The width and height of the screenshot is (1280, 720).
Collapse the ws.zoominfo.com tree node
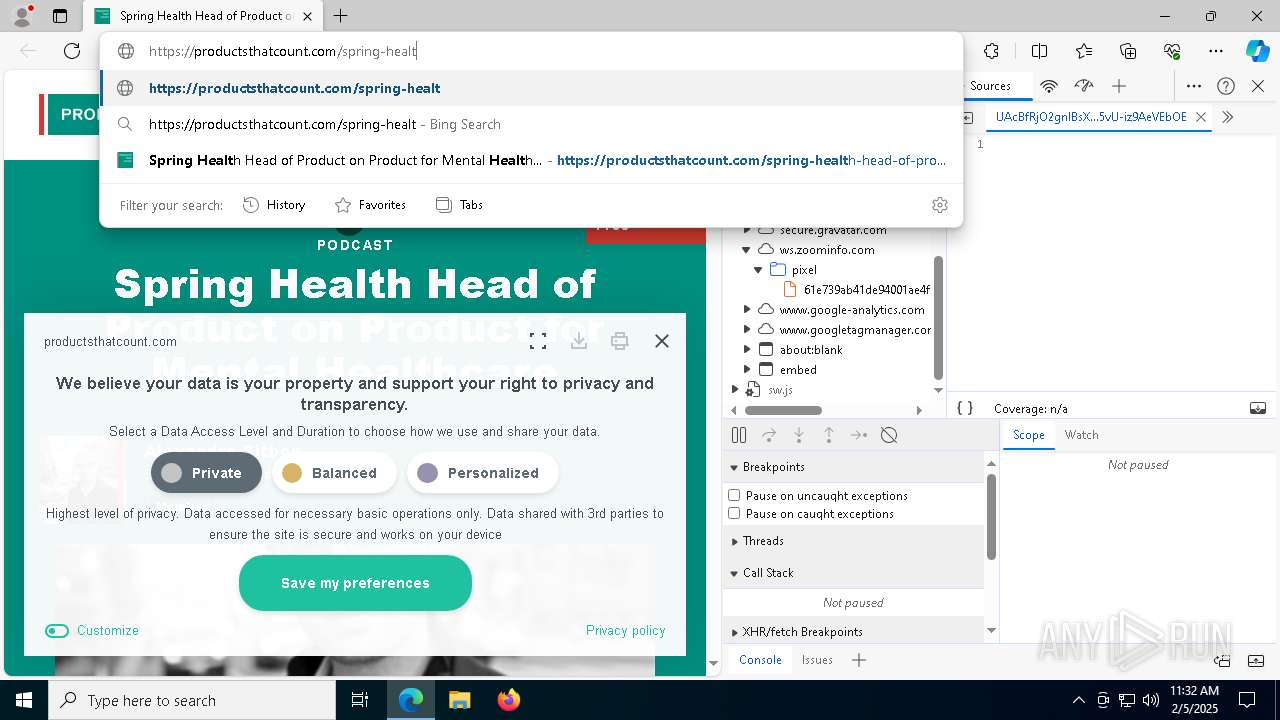point(746,250)
